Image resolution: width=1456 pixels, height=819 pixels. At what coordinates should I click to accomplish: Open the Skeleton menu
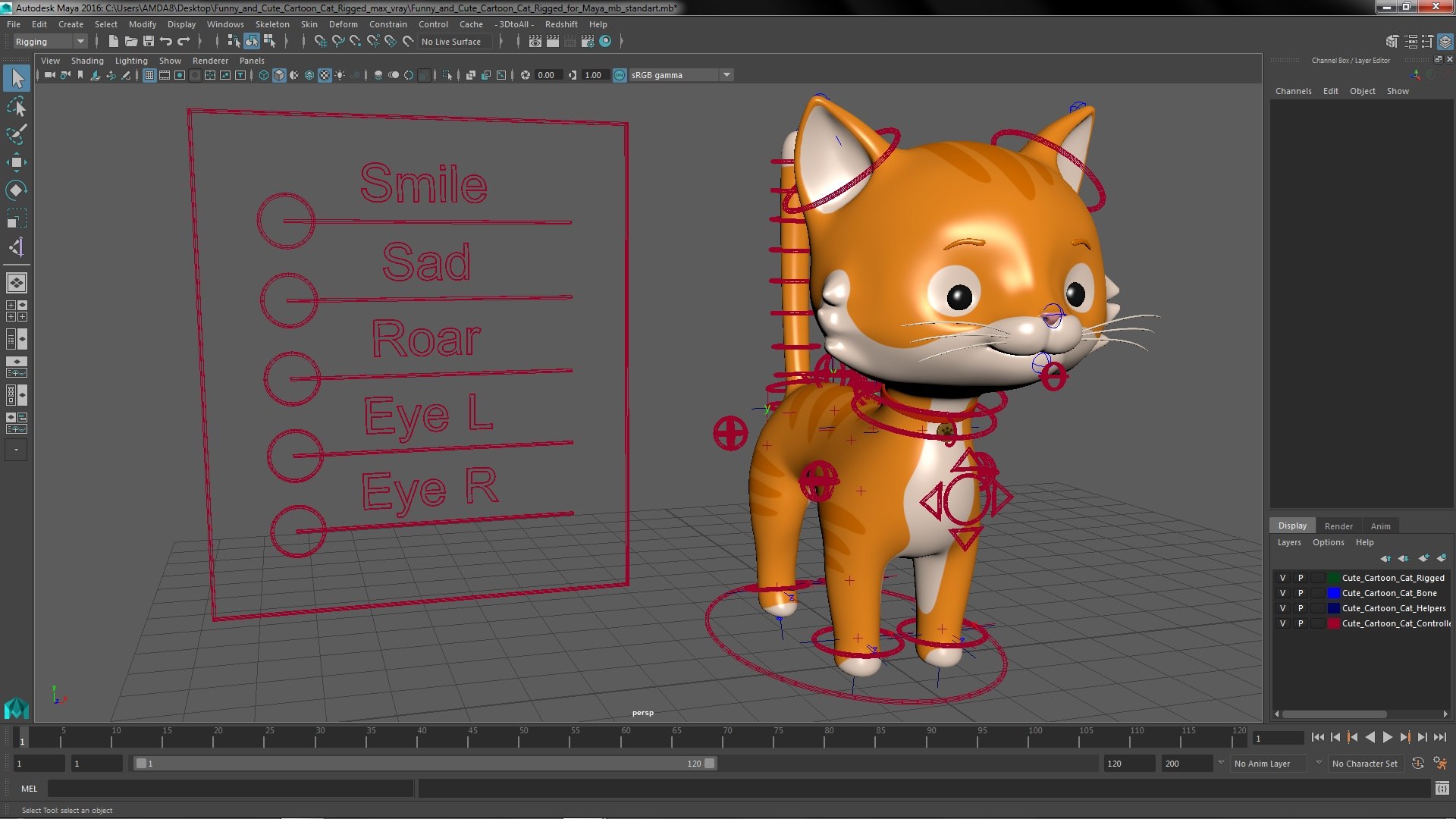click(272, 24)
